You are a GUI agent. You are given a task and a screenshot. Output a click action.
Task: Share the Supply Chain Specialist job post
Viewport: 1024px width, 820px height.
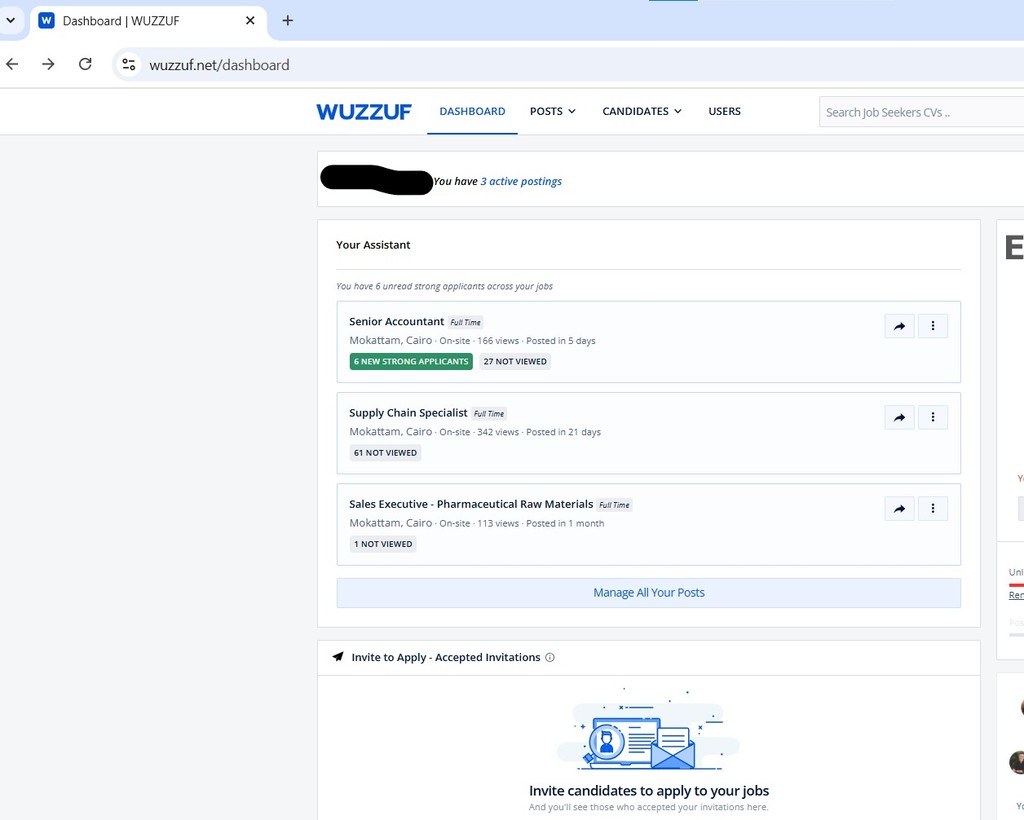pos(899,417)
